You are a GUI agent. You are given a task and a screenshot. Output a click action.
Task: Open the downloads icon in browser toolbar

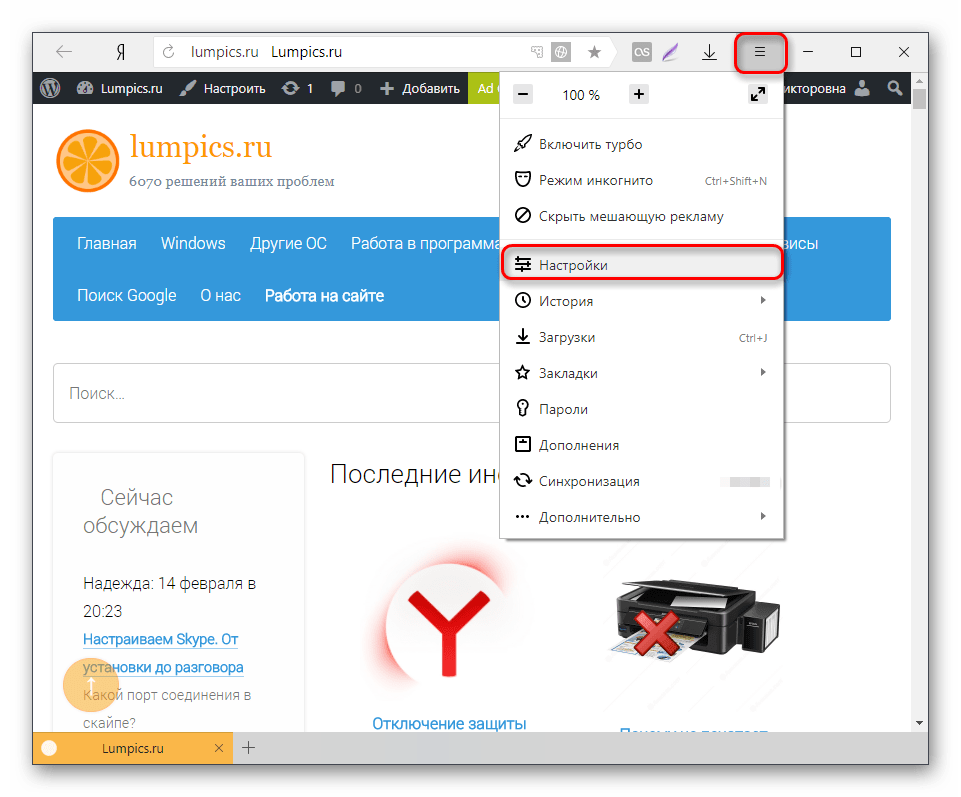(x=710, y=51)
